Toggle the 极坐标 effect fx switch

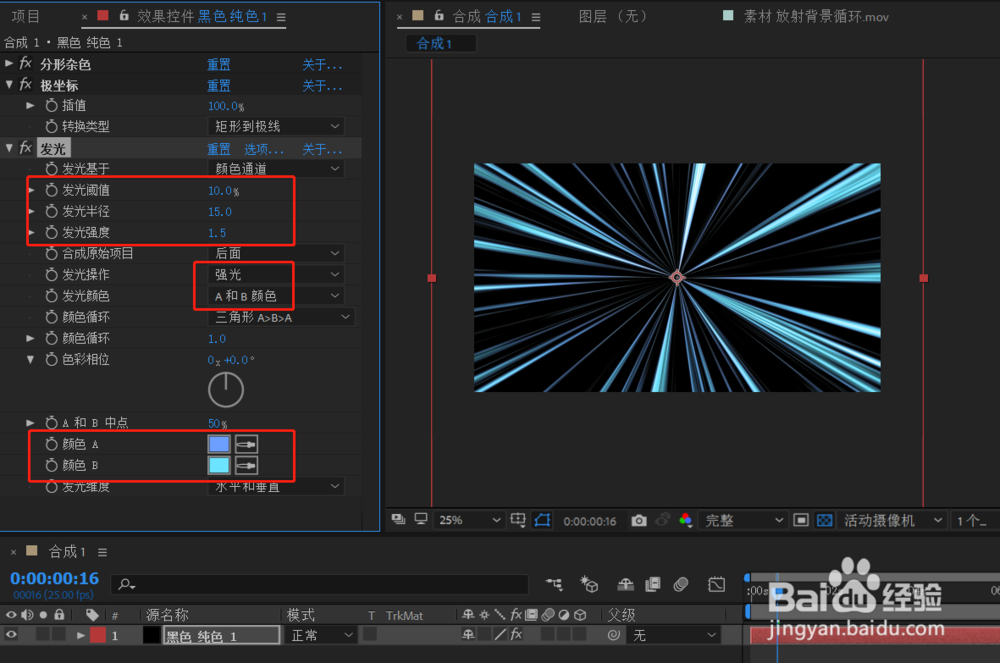coord(26,84)
